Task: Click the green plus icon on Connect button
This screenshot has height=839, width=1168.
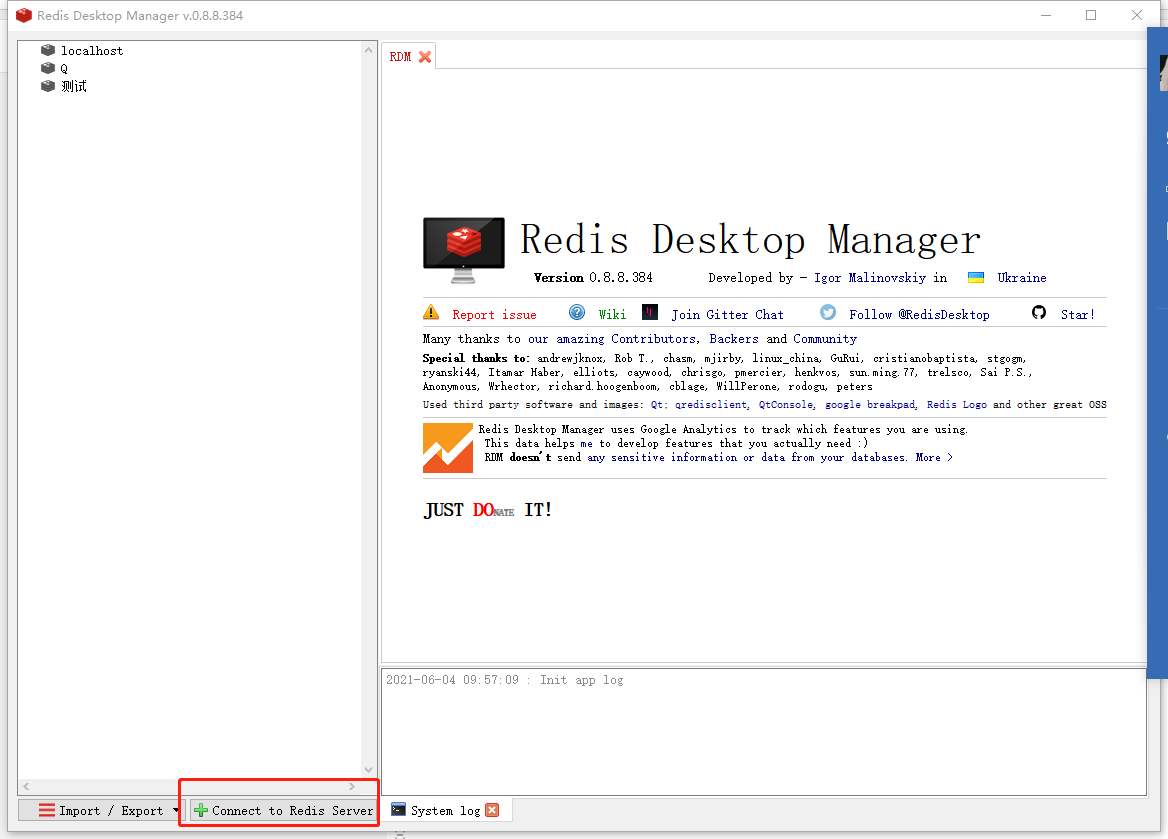Action: pyautogui.click(x=200, y=810)
